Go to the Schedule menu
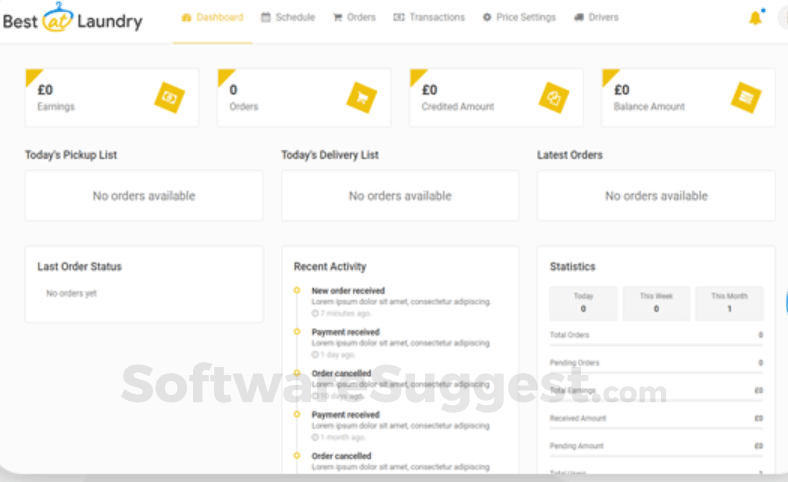This screenshot has width=788, height=482. 288,18
